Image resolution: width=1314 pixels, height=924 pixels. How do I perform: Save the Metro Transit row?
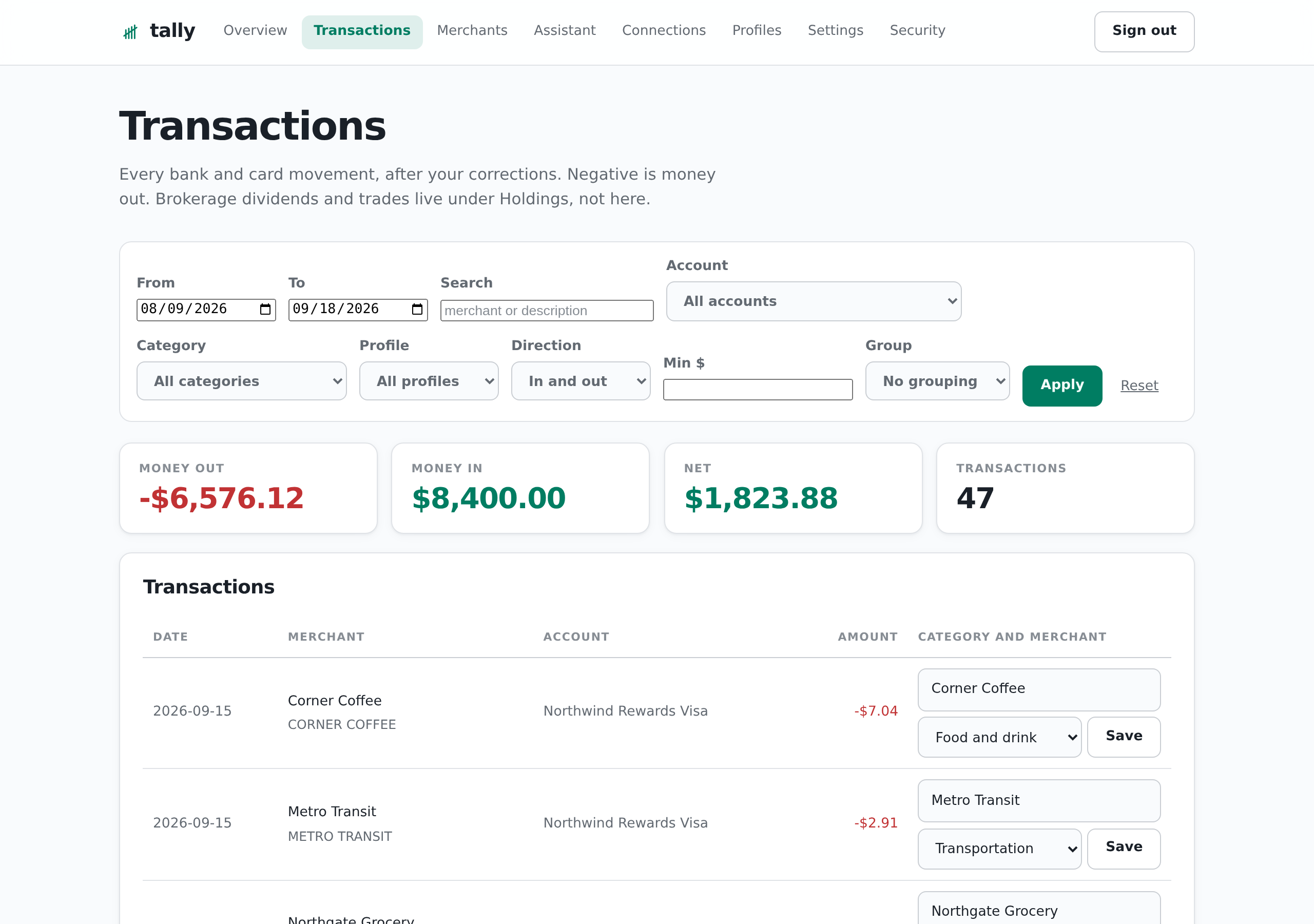(1124, 849)
